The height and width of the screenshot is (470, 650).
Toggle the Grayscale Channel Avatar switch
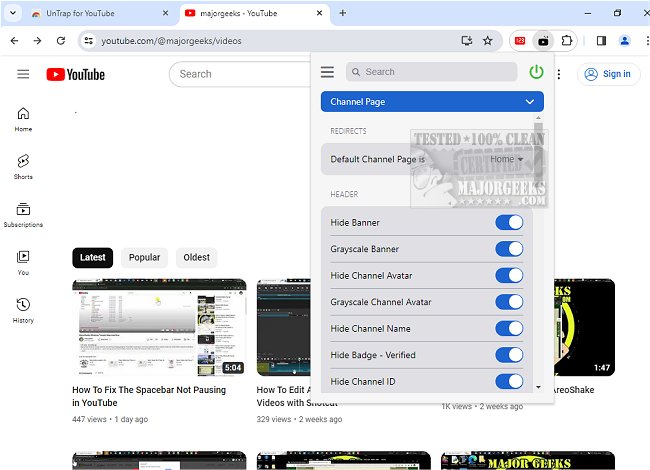[509, 302]
